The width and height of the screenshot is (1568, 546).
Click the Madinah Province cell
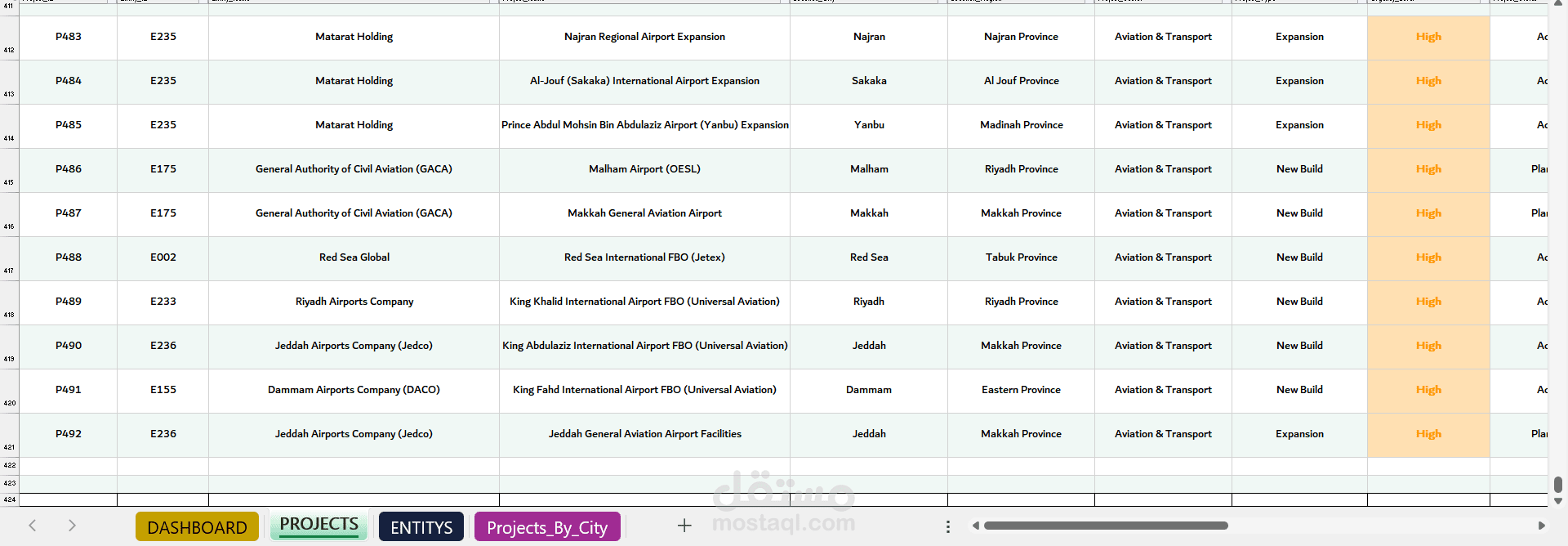(1021, 126)
